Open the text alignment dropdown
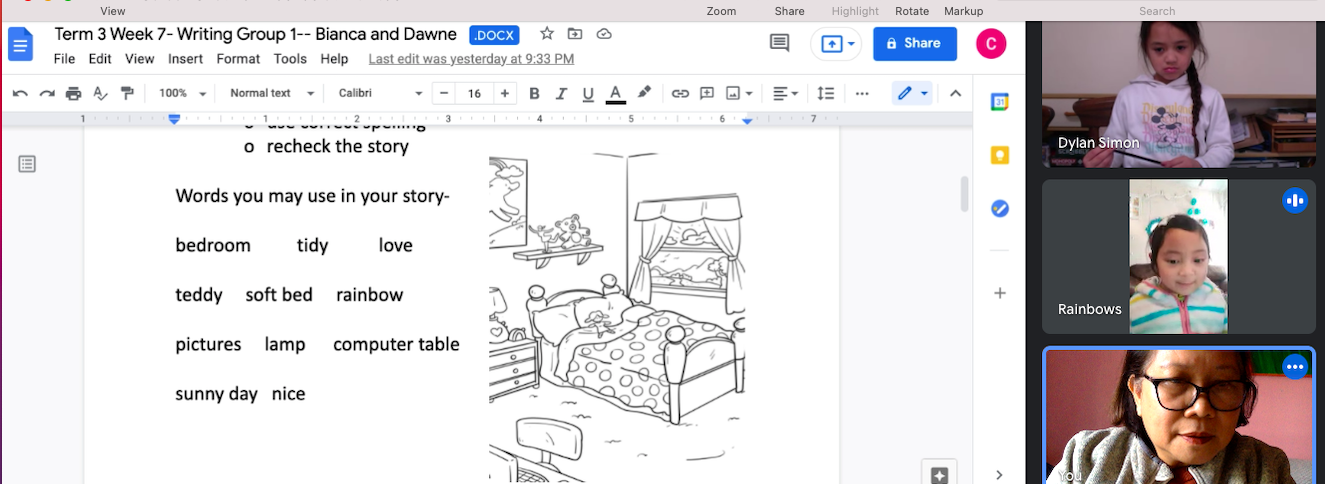The image size is (1325, 484). 786,93
